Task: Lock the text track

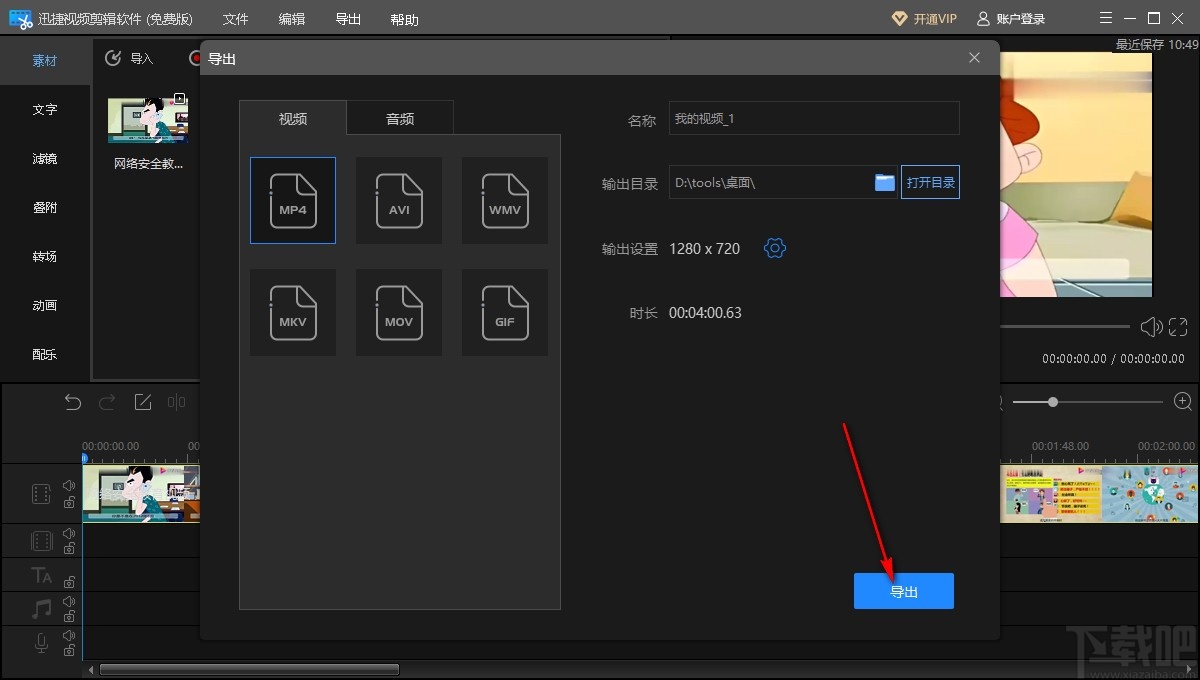Action: (x=69, y=581)
